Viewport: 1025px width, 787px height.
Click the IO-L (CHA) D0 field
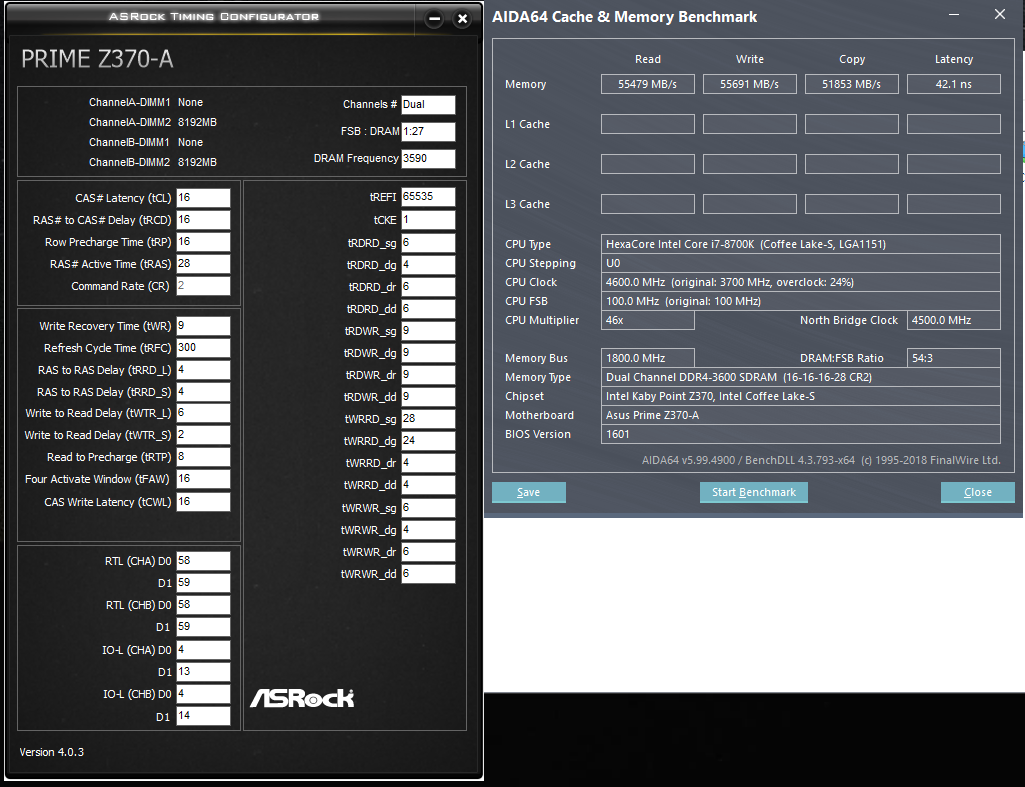point(203,650)
